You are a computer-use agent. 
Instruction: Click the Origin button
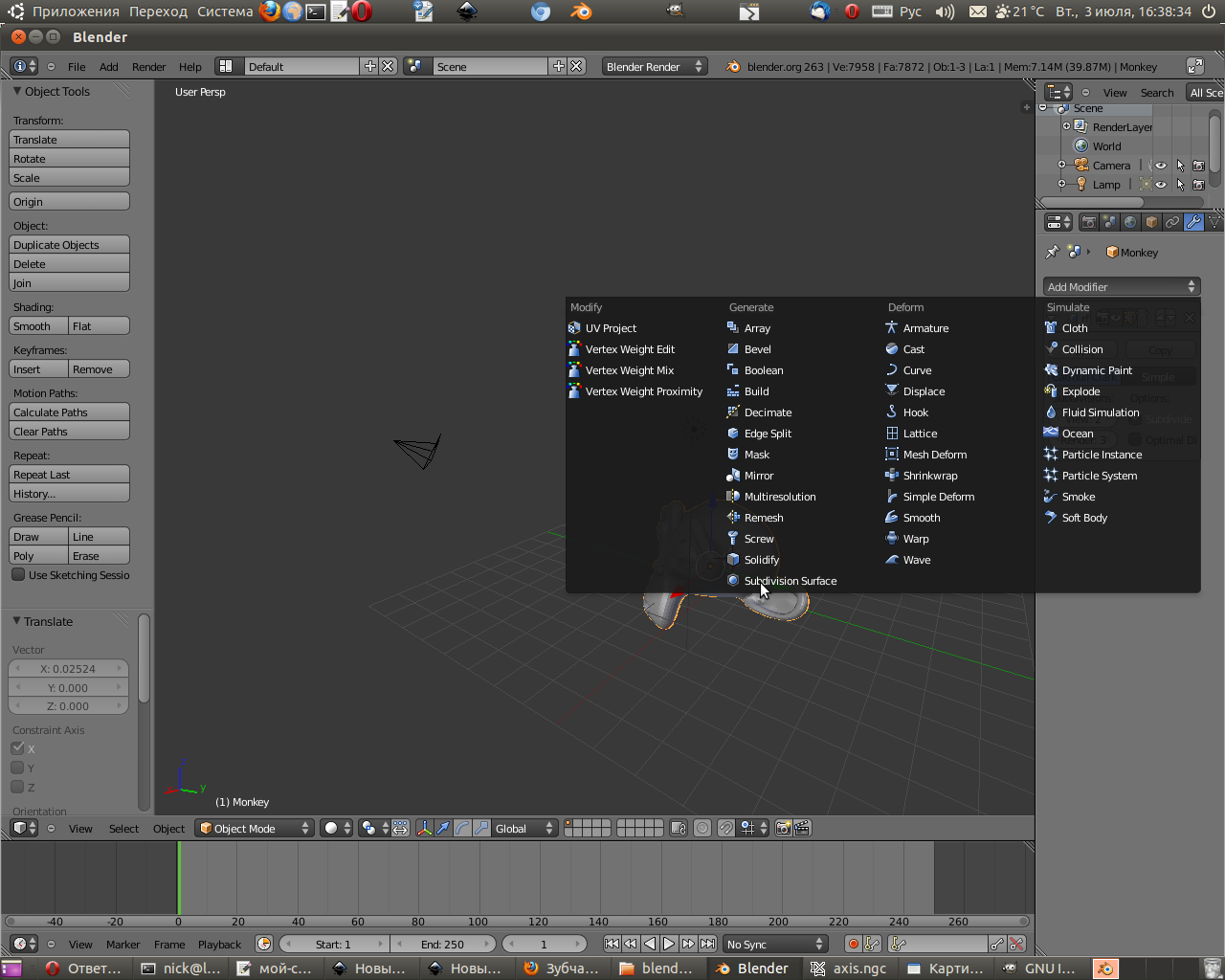click(x=69, y=201)
